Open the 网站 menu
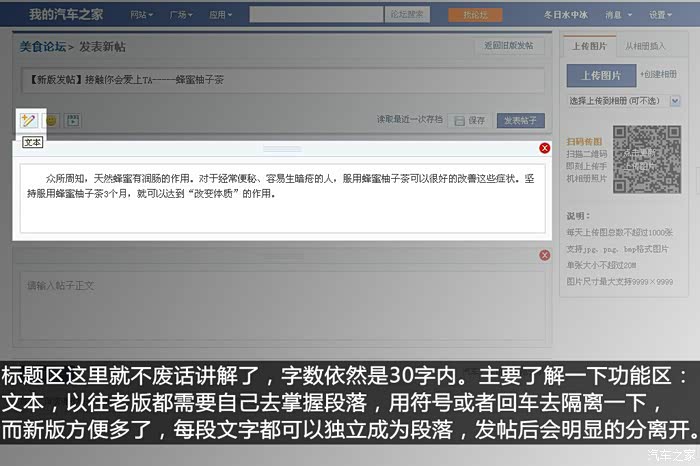The width and height of the screenshot is (700, 466). pos(142,15)
